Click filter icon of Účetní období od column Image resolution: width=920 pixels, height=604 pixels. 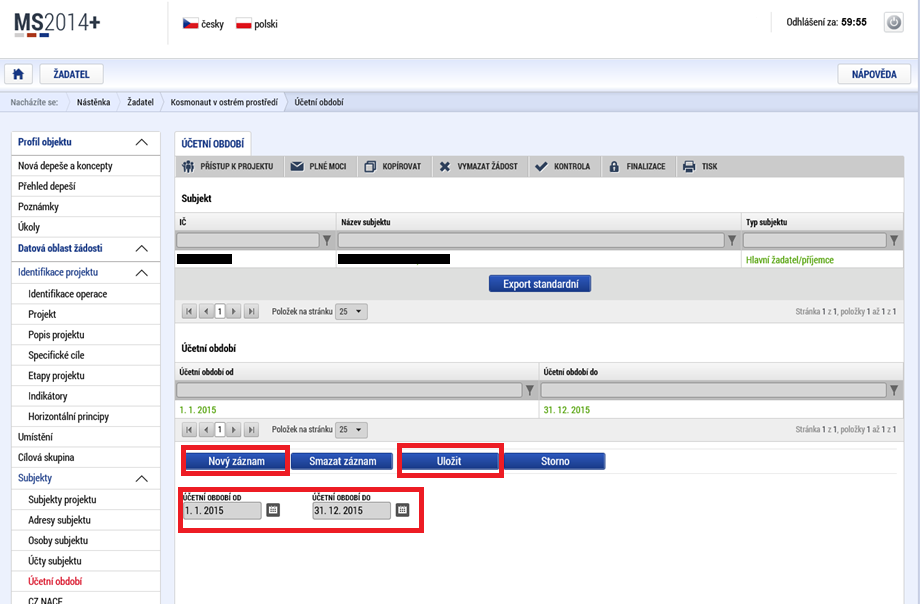coord(530,390)
